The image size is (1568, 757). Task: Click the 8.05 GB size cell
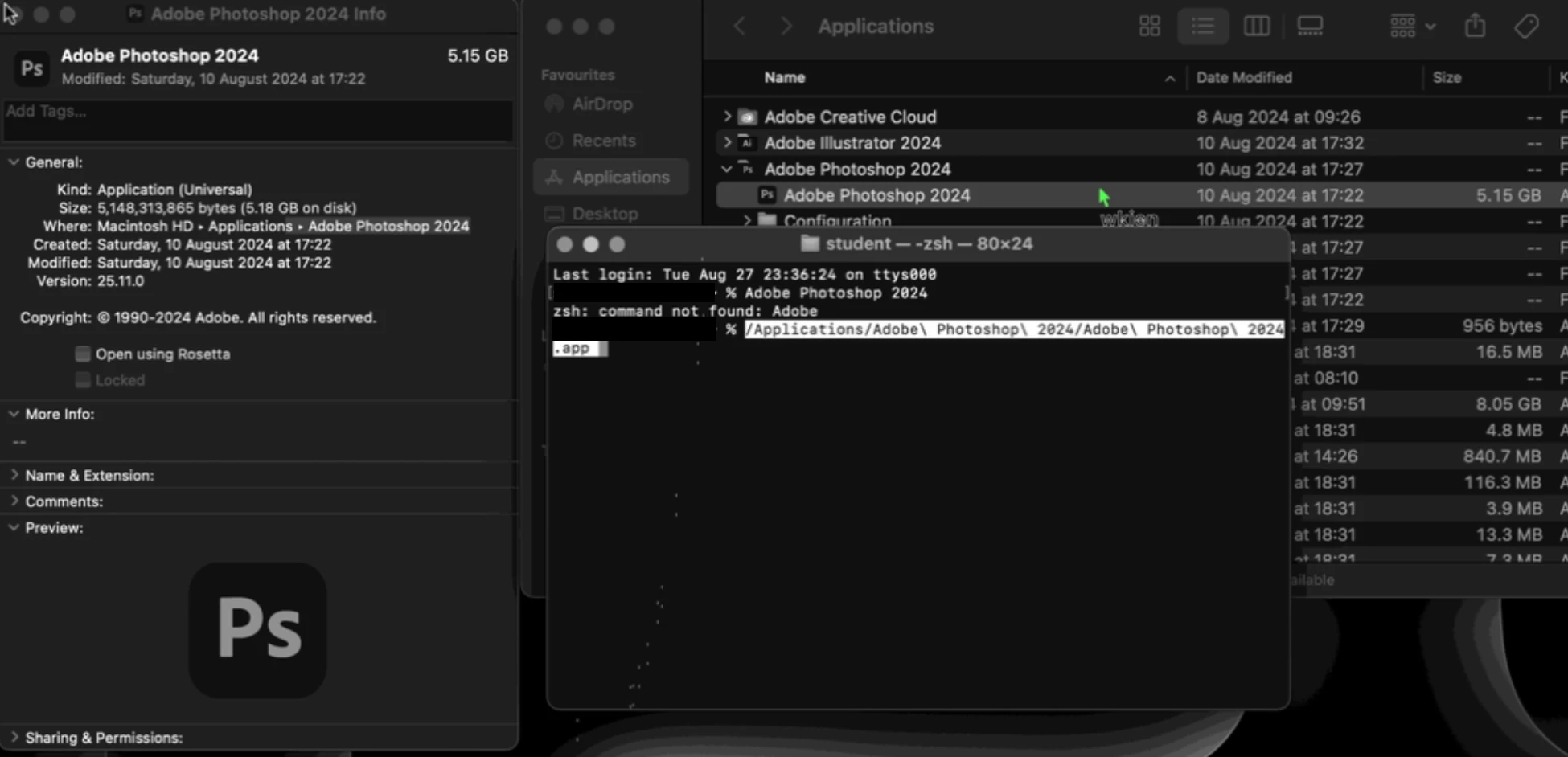(1508, 404)
